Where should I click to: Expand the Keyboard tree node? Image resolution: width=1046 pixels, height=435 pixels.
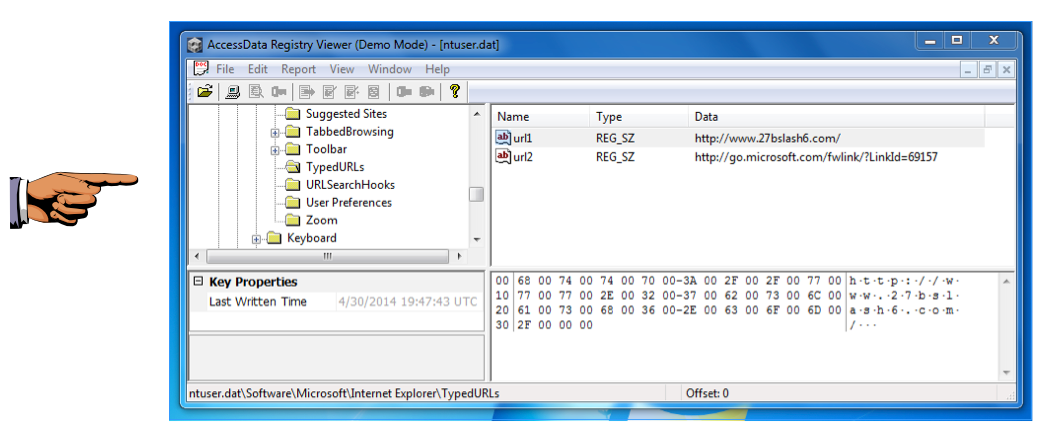click(256, 239)
